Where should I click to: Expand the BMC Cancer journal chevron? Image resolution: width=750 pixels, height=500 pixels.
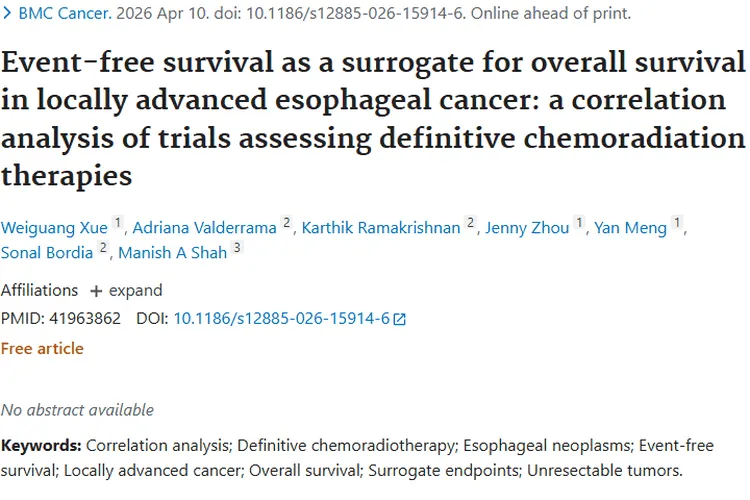(8, 16)
